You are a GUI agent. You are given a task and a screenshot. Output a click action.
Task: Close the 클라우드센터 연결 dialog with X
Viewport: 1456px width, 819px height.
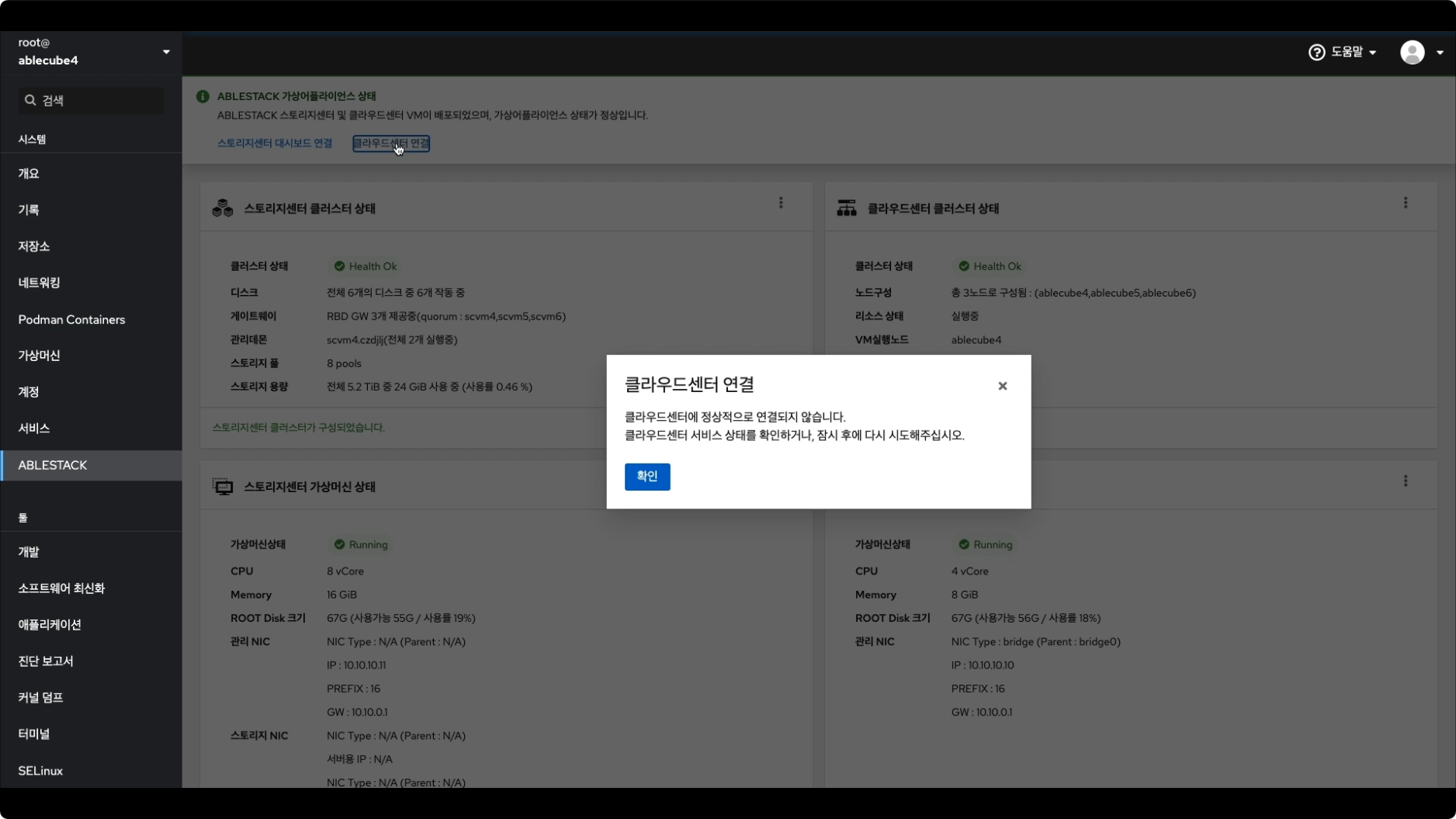(1002, 386)
